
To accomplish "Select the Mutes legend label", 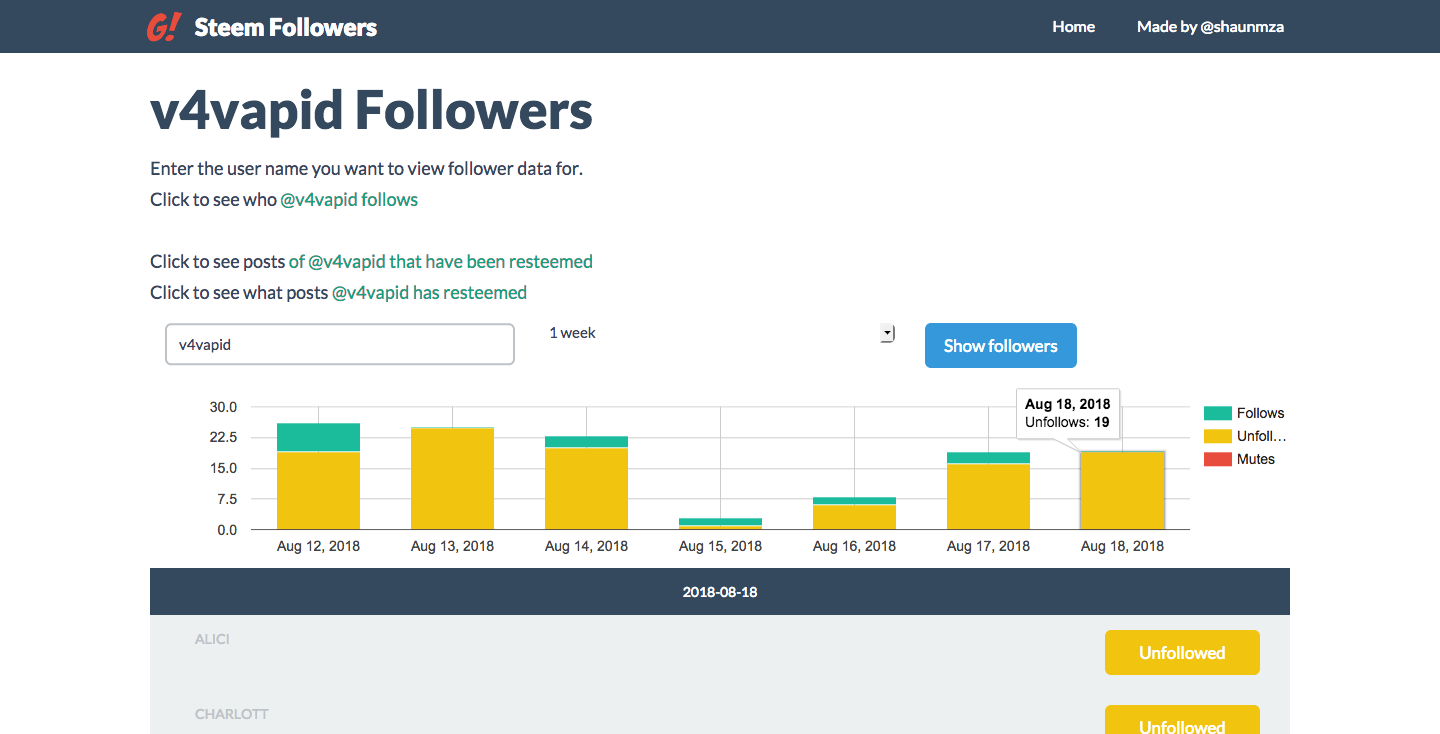I will click(1256, 459).
